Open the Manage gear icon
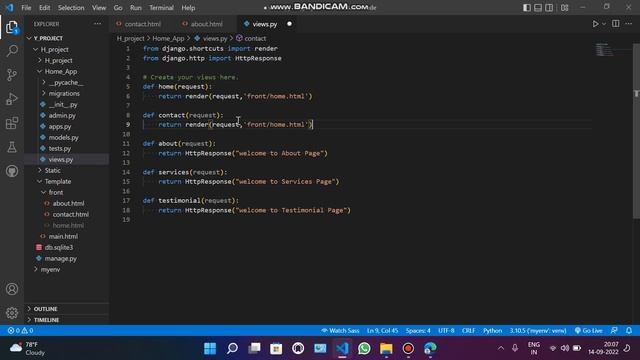640x360 pixels. 12,313
